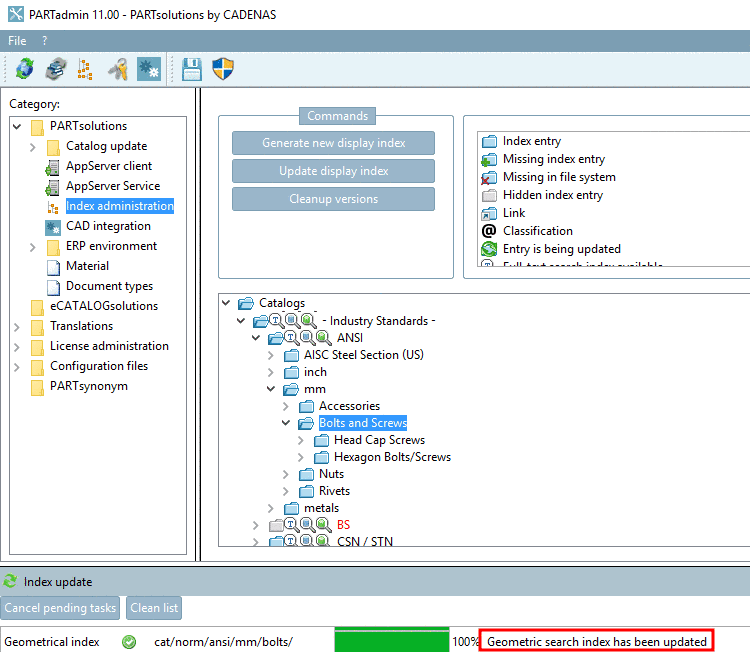Click the PARTadmin window title icon
This screenshot has width=750, height=652.
point(15,14)
